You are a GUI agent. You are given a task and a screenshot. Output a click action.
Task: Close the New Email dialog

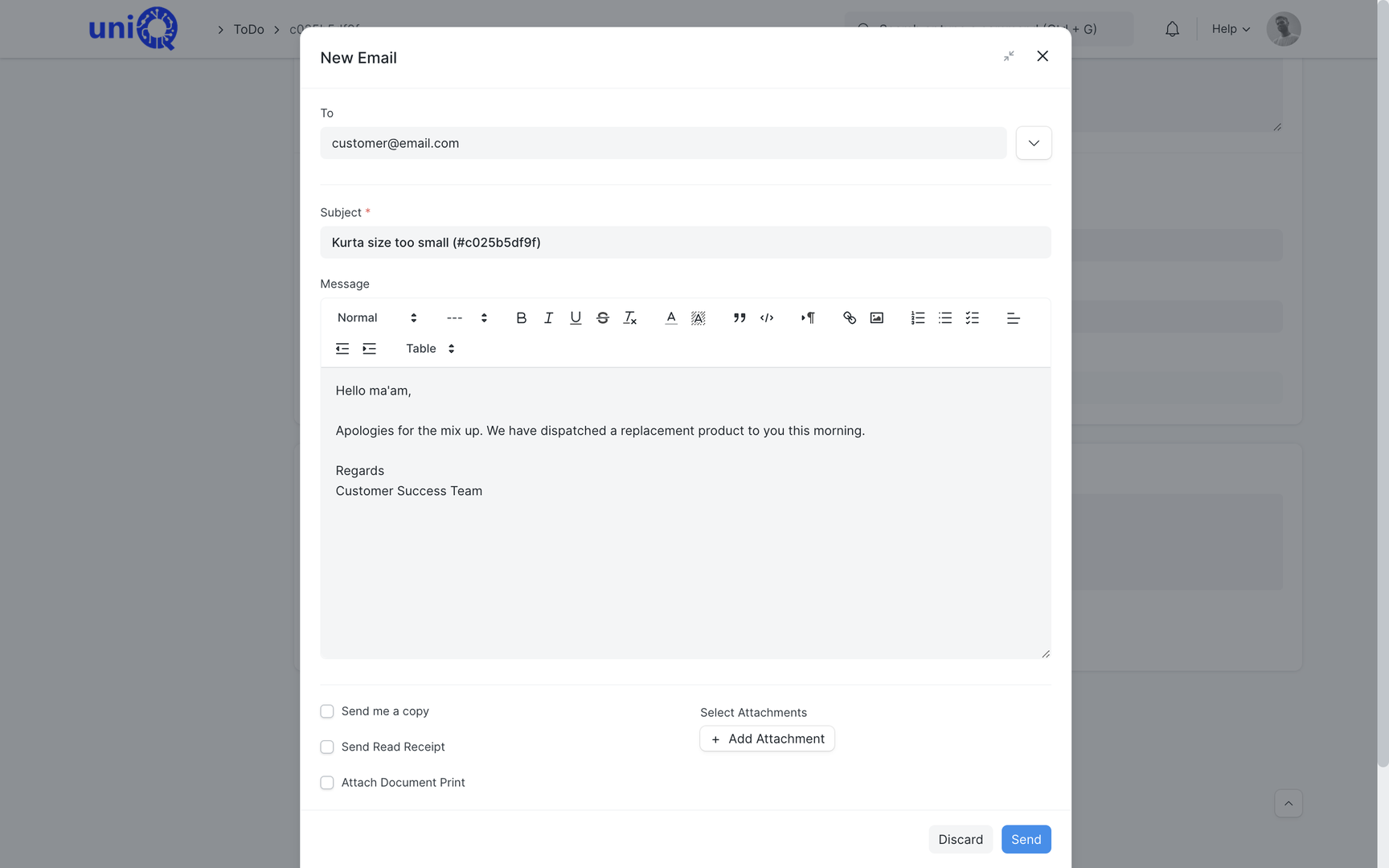tap(1043, 56)
